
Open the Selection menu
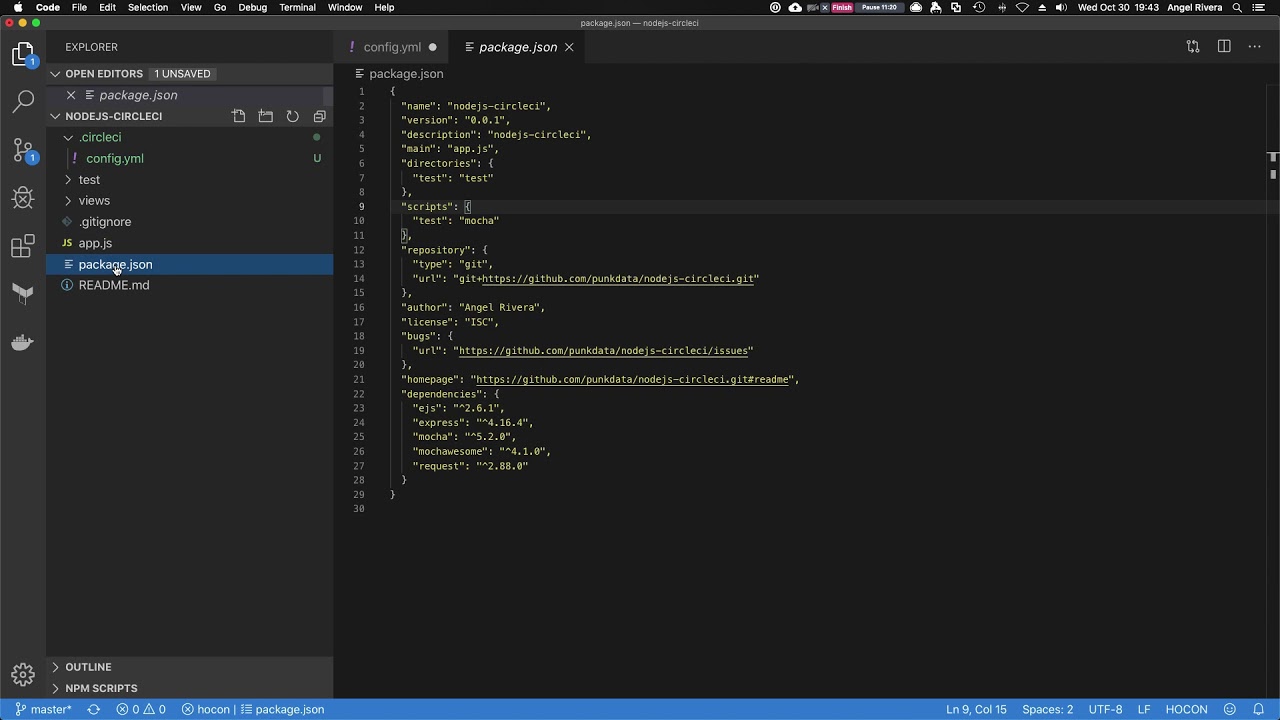pos(148,7)
